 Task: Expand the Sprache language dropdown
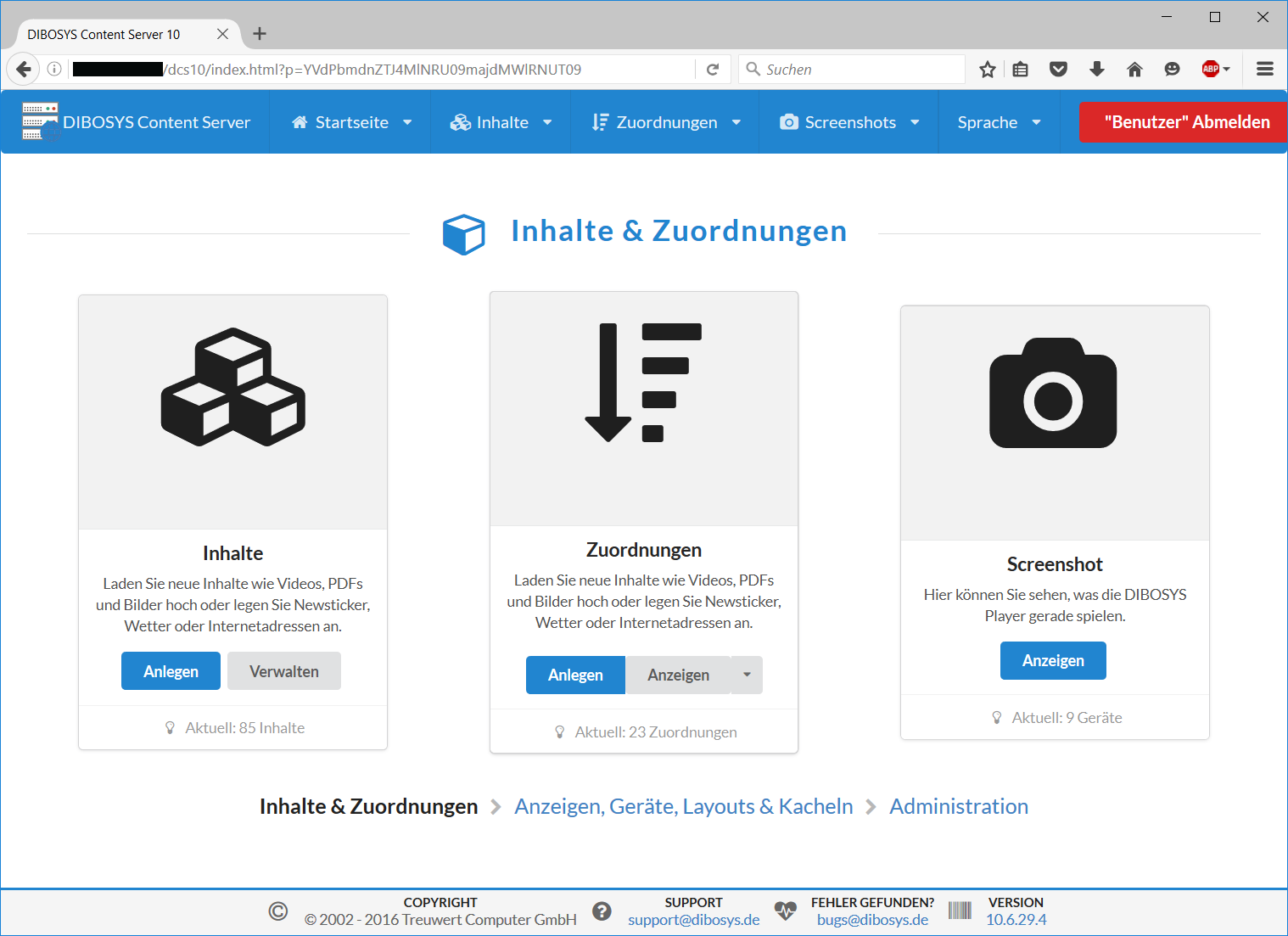[x=999, y=122]
